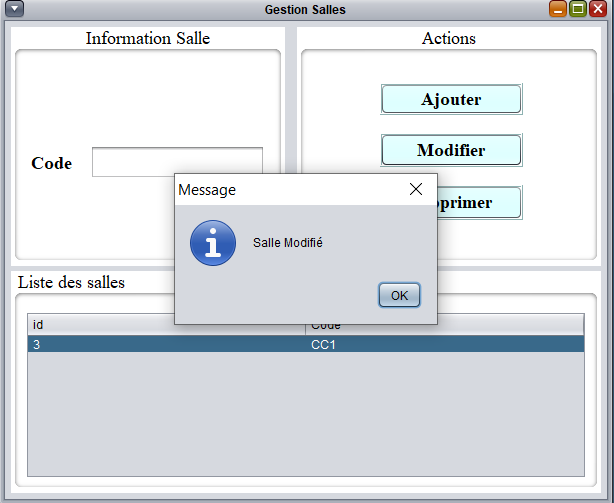This screenshot has width=614, height=503.
Task: Click the id column header
Action: pos(166,325)
